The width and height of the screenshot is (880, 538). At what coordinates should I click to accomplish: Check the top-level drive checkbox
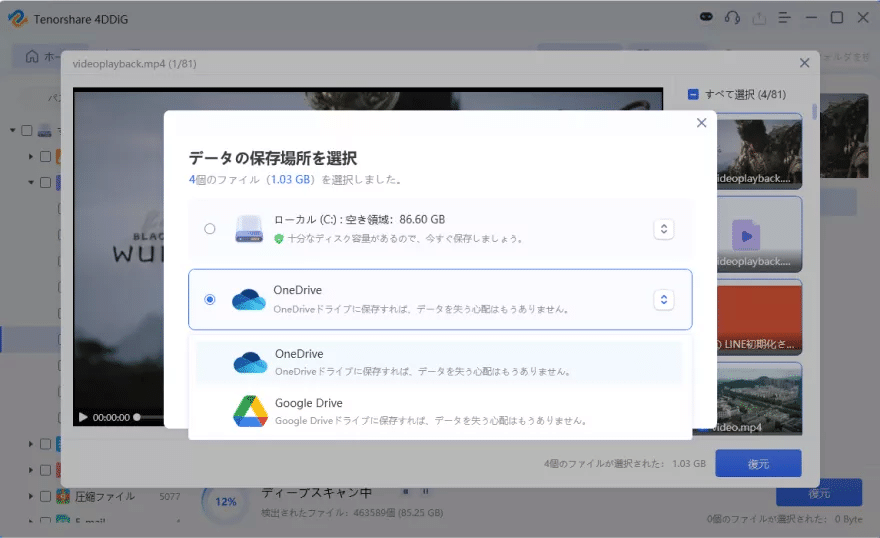tap(26, 130)
